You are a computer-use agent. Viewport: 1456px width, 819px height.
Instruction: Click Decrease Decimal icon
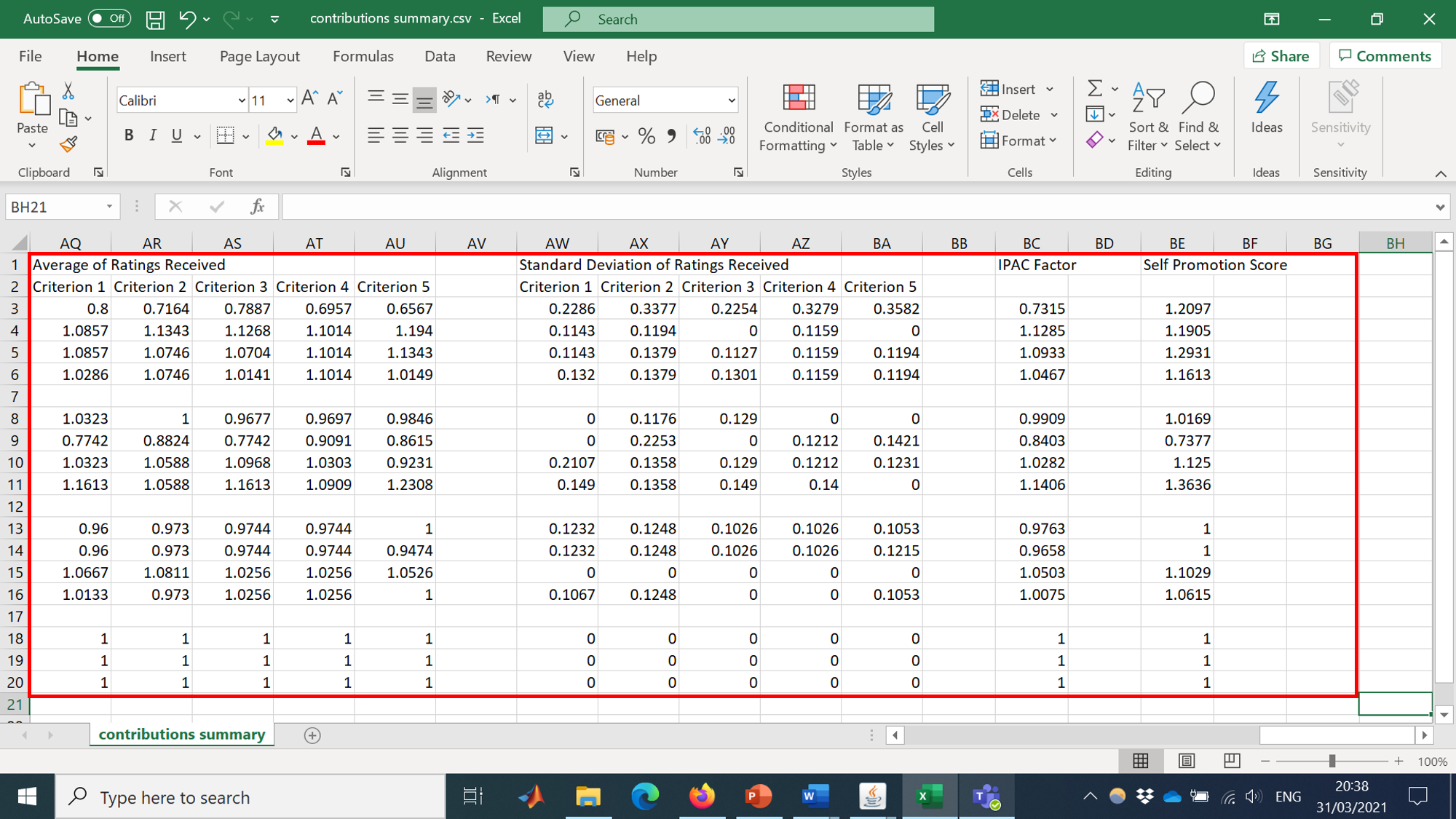[x=727, y=136]
